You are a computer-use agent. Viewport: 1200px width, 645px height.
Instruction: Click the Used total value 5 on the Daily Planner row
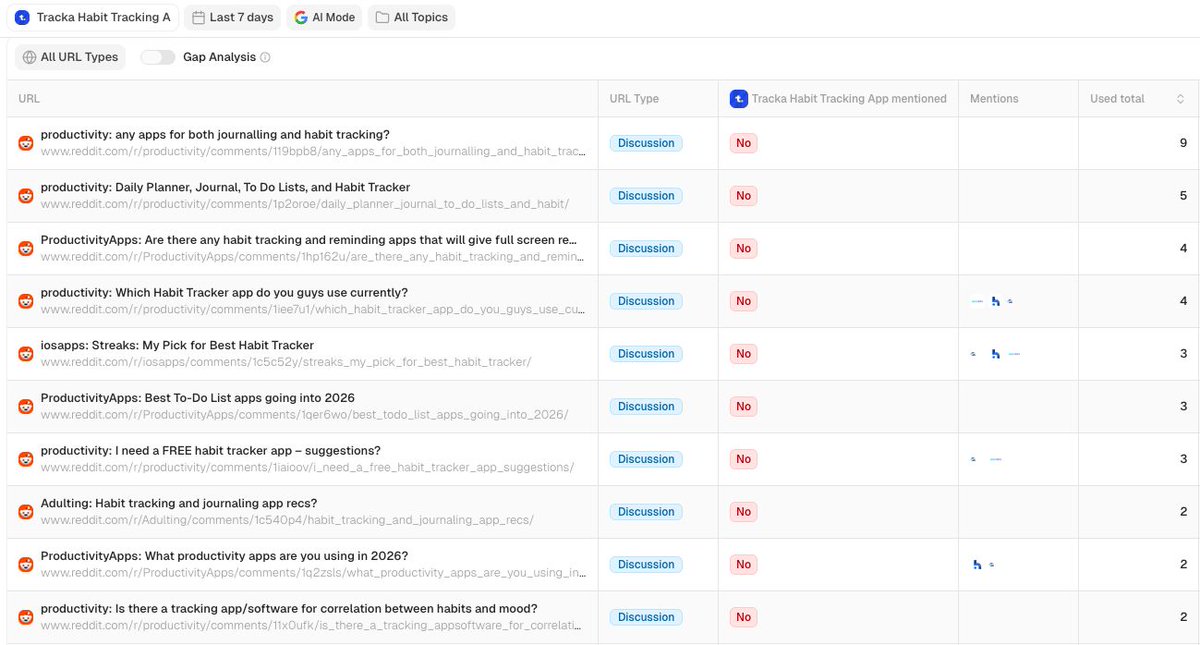(x=1183, y=196)
